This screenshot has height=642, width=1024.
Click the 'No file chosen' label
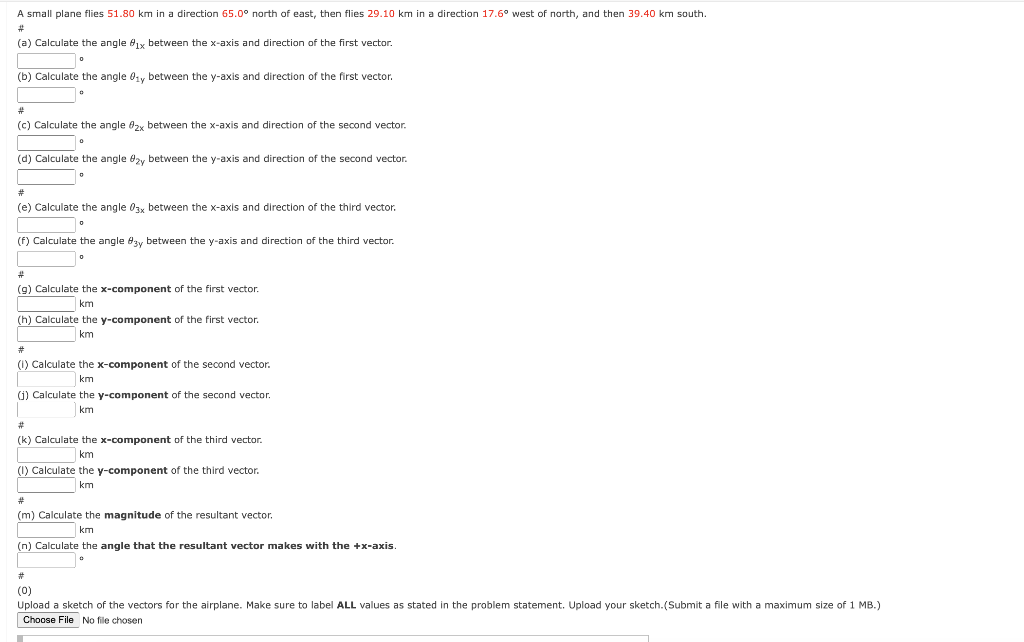[112, 620]
